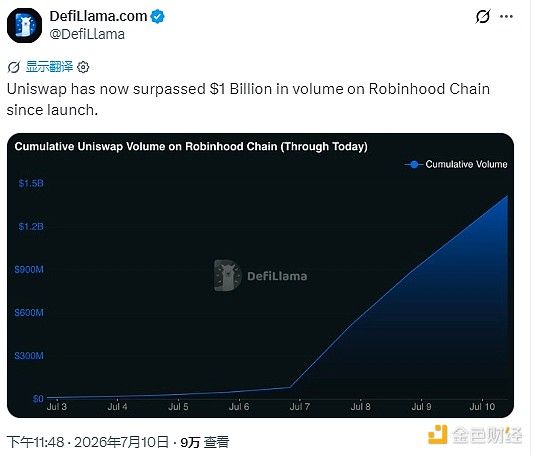The image size is (533, 455).
Task: Click the blue verified badge
Action: coord(157,17)
